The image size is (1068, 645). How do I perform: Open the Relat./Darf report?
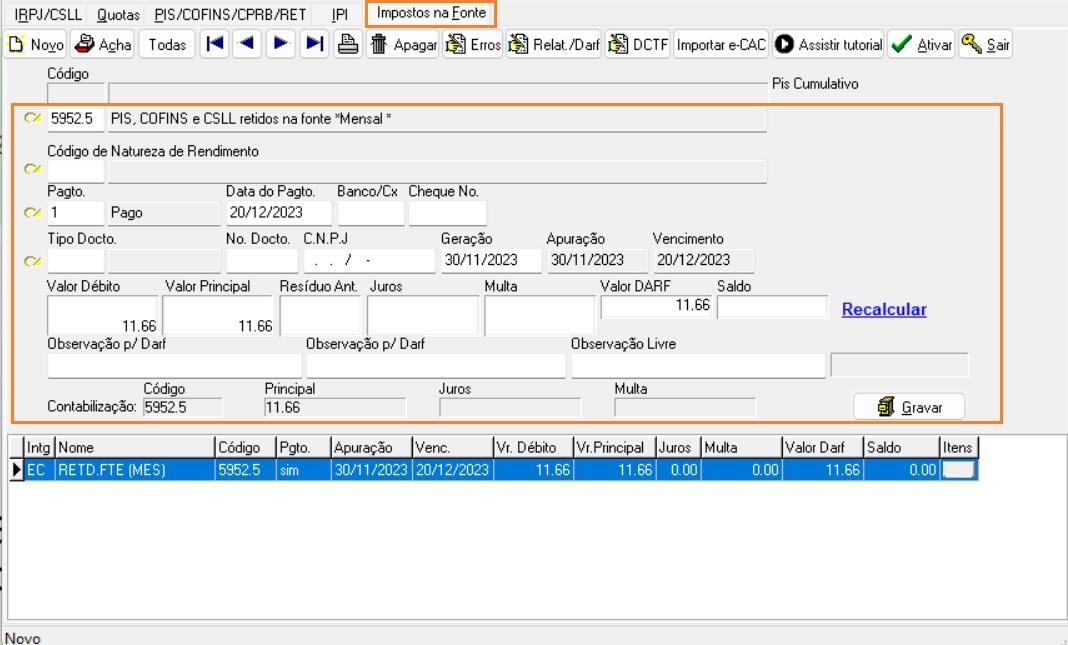pos(554,45)
